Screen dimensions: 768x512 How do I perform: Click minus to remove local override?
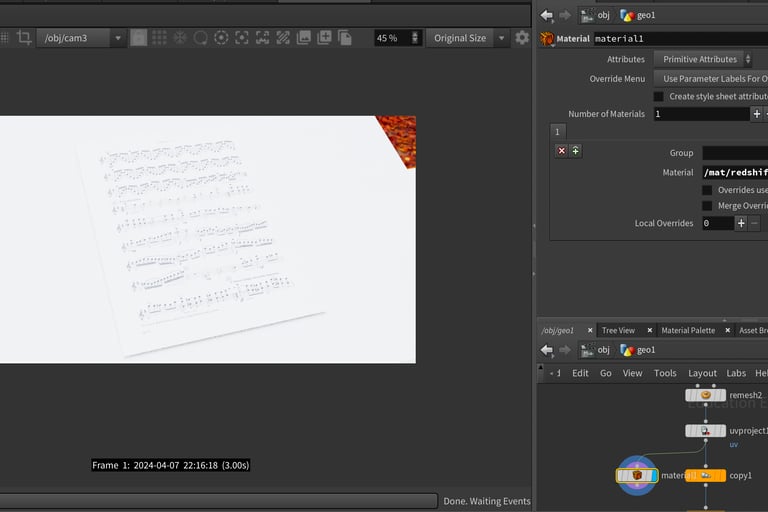point(754,223)
